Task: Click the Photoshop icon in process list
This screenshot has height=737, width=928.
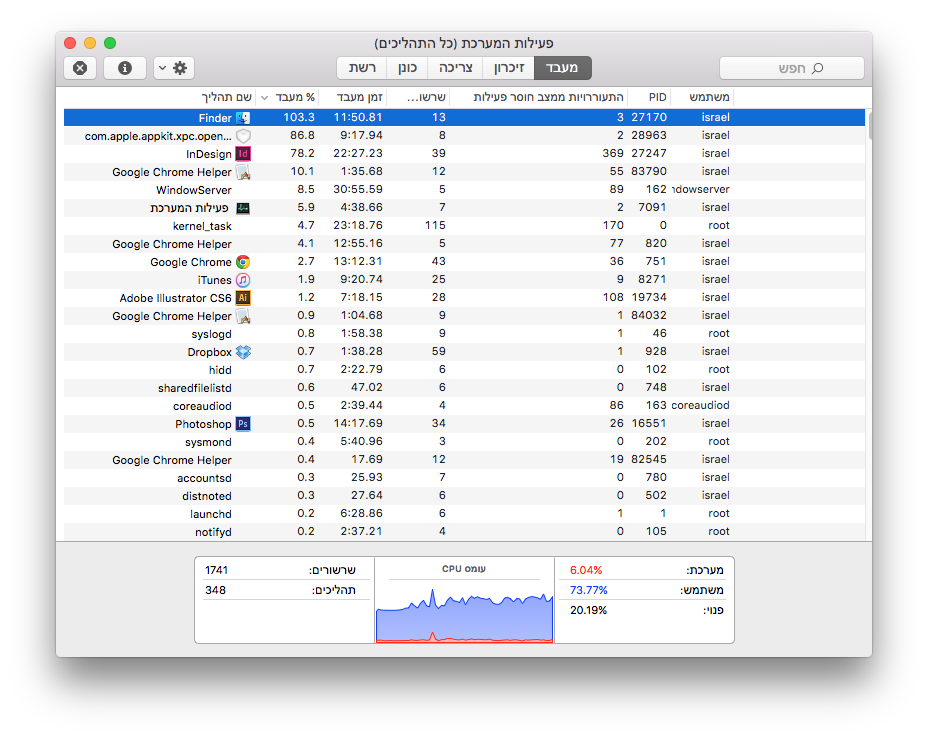Action: coord(243,424)
